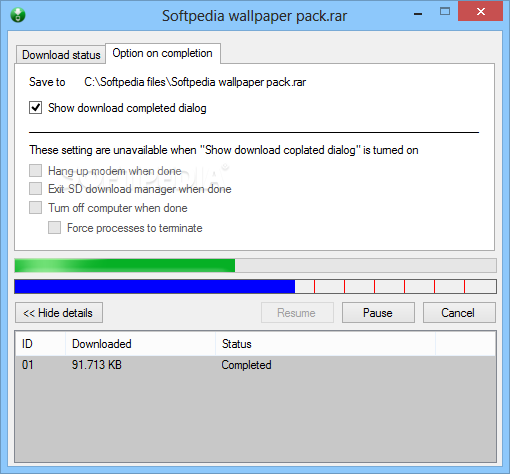Click the ID column header
Image resolution: width=510 pixels, height=474 pixels.
pos(41,344)
